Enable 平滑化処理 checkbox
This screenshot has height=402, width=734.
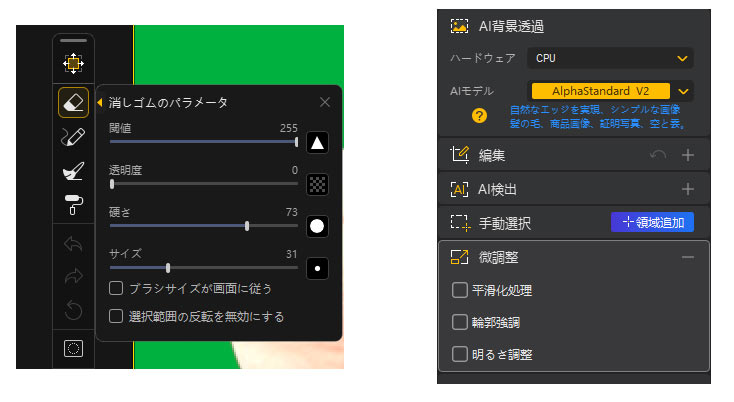pos(460,290)
